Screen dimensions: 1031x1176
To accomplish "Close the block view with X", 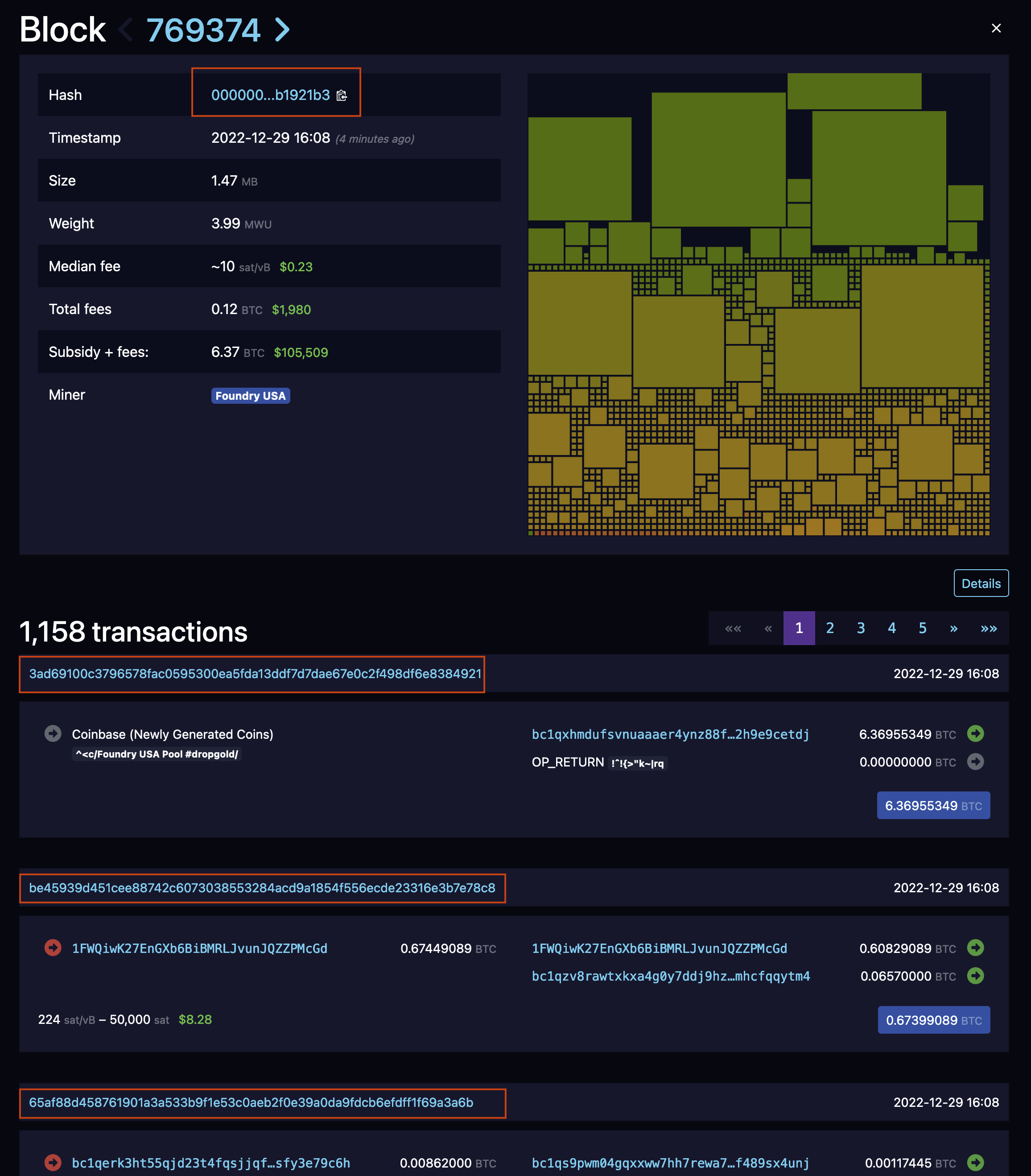I will tap(996, 28).
